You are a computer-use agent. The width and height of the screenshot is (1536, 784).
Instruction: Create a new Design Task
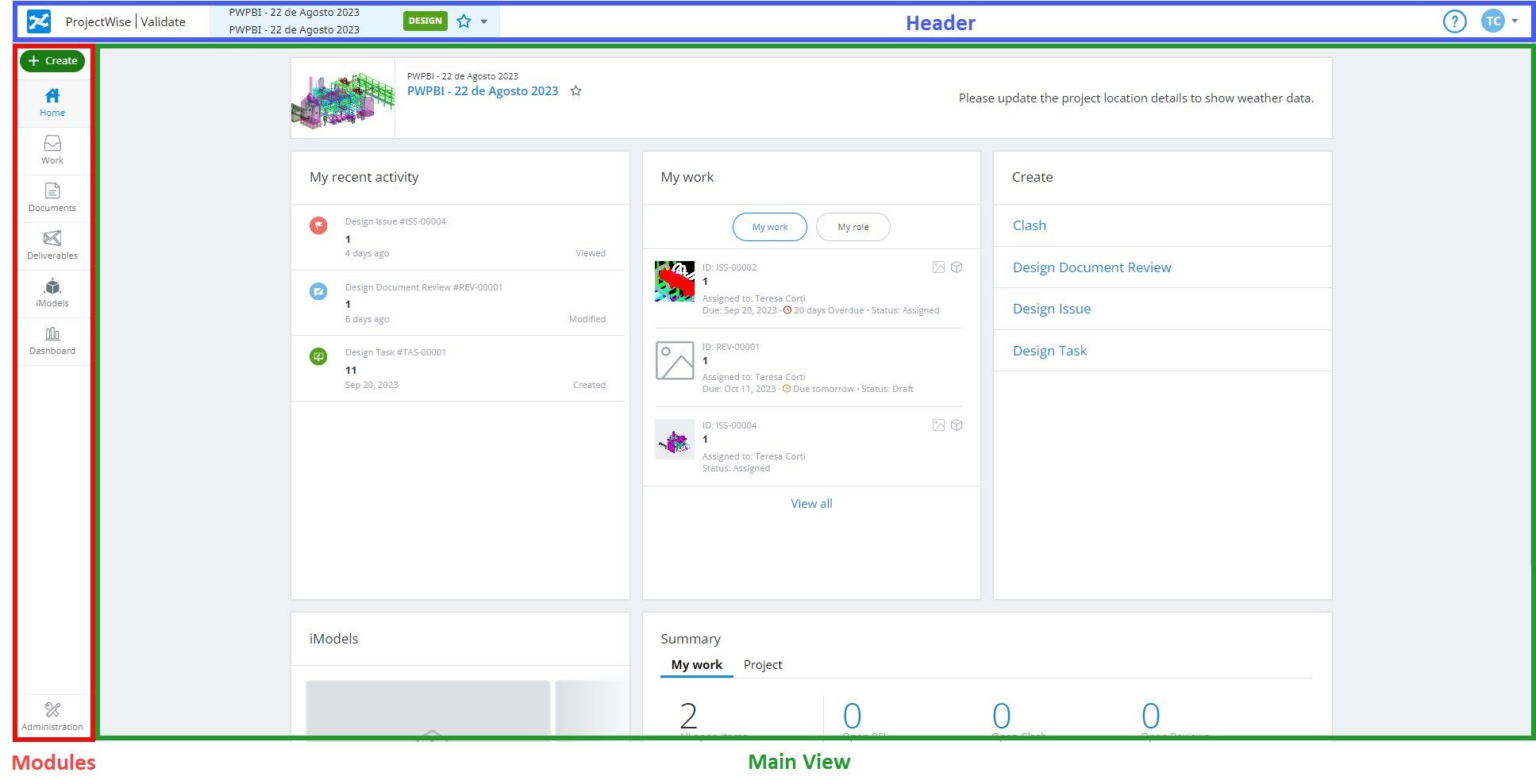click(x=1049, y=351)
